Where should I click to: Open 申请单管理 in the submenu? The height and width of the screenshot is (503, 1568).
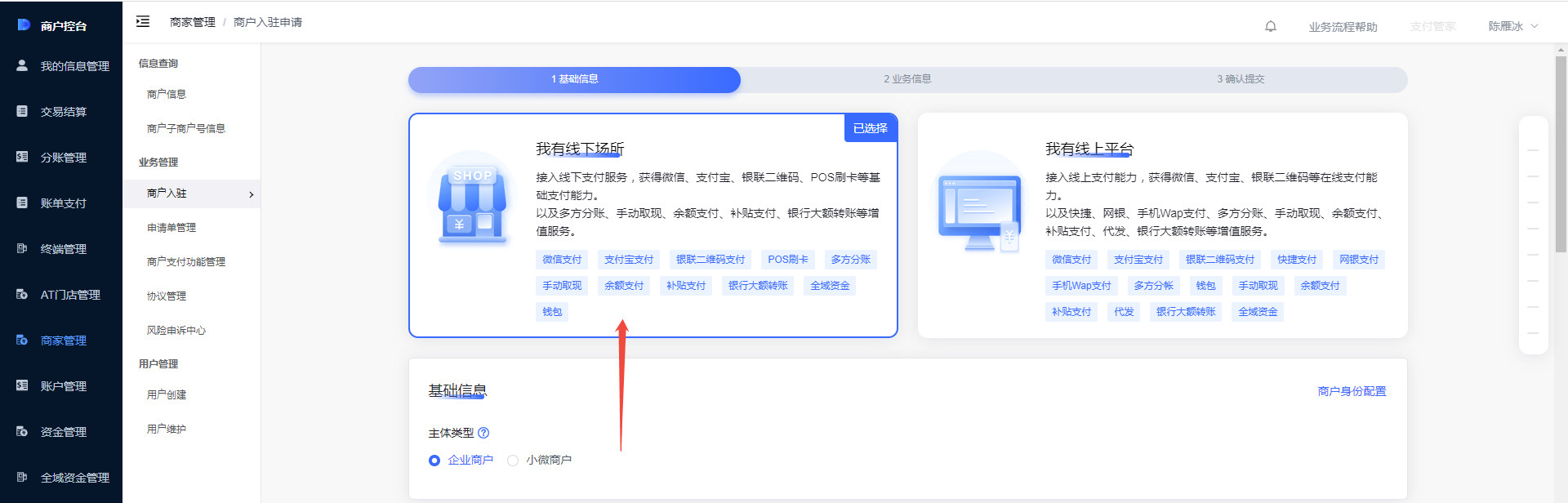(x=171, y=228)
